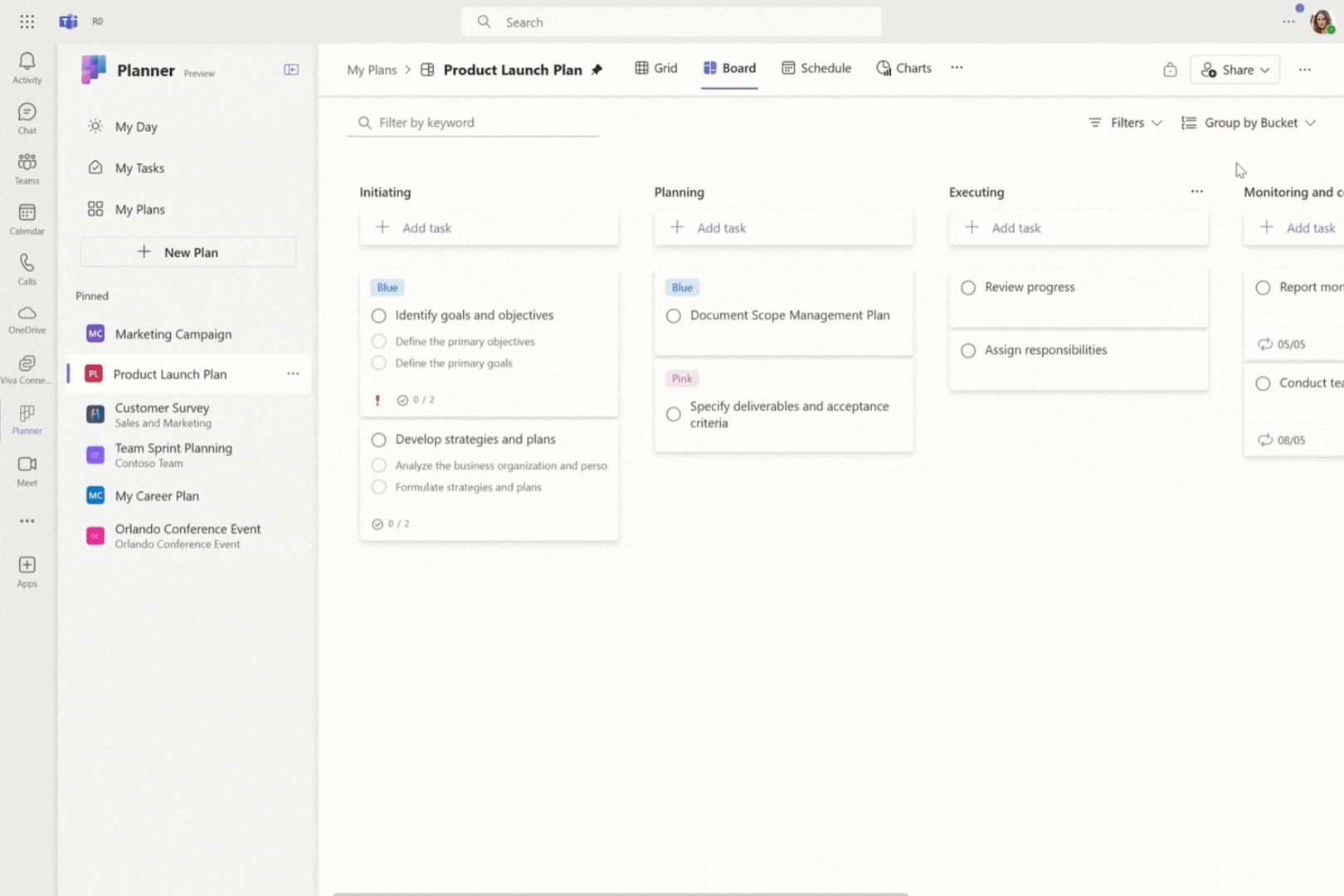Add task in Initiating bucket
Image resolution: width=1344 pixels, height=896 pixels.
[x=489, y=228]
